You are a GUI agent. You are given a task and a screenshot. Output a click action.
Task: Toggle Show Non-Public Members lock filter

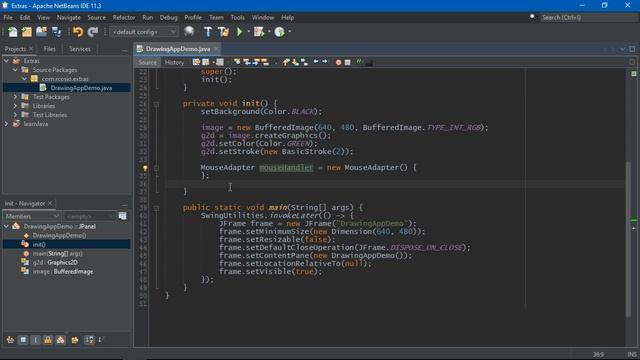48,340
